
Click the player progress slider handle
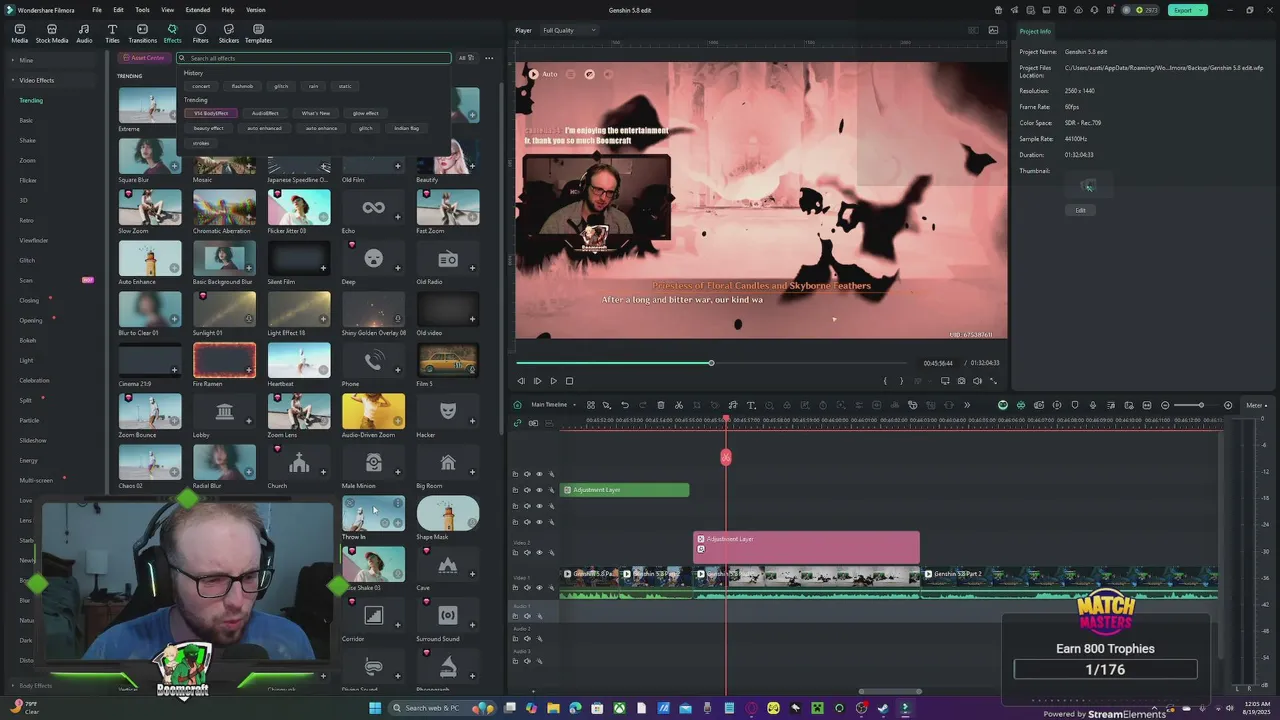pyautogui.click(x=711, y=363)
